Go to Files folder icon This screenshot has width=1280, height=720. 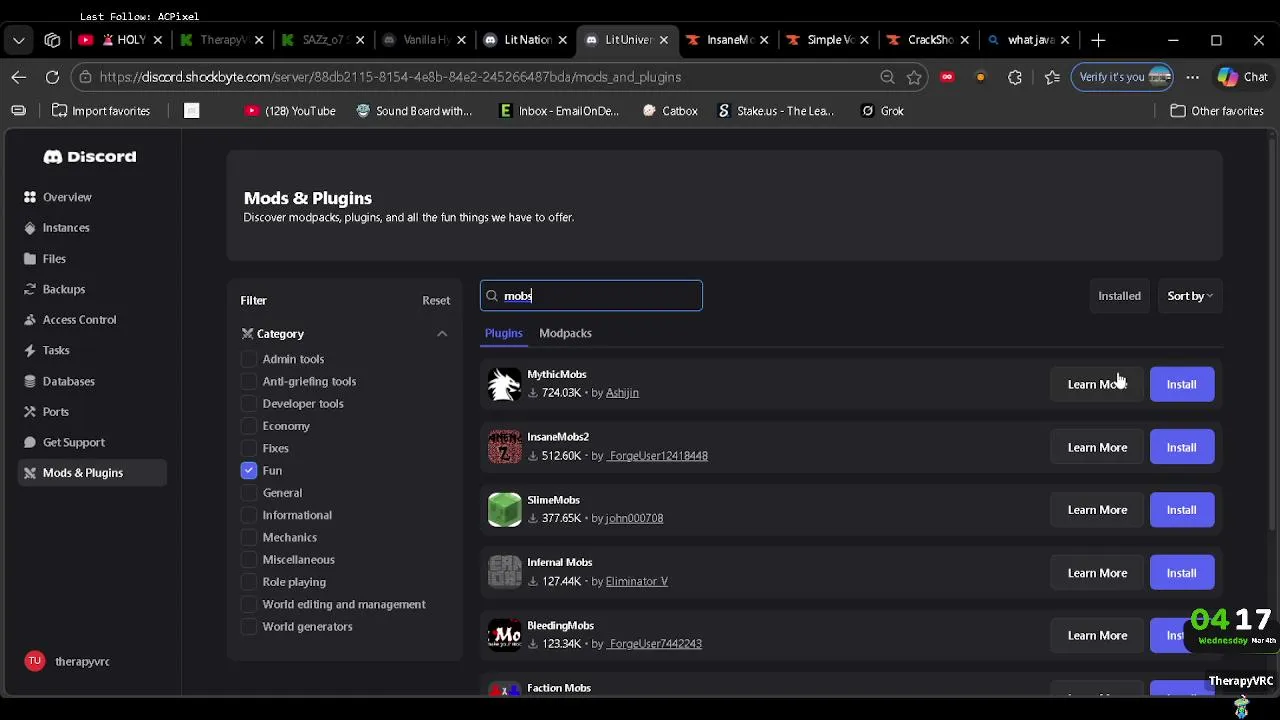click(x=30, y=259)
